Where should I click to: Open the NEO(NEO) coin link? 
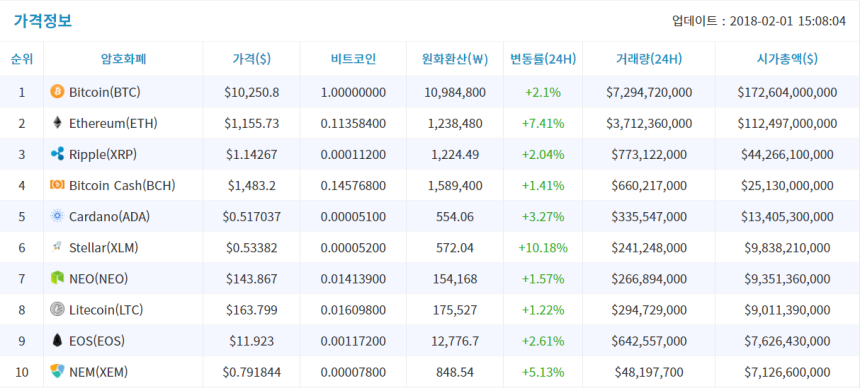pos(99,279)
